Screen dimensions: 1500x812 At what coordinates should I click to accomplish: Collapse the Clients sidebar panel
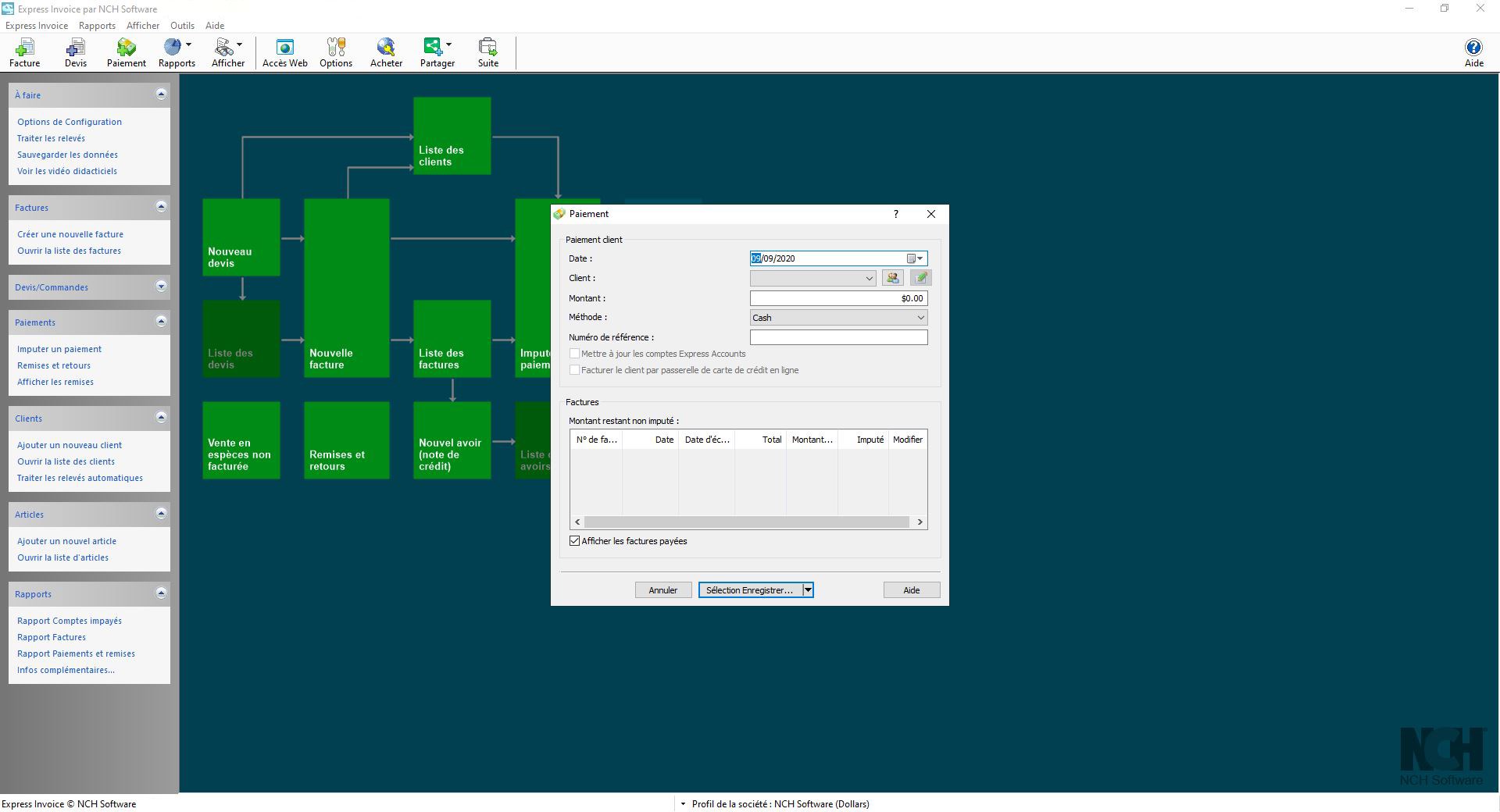pyautogui.click(x=161, y=418)
